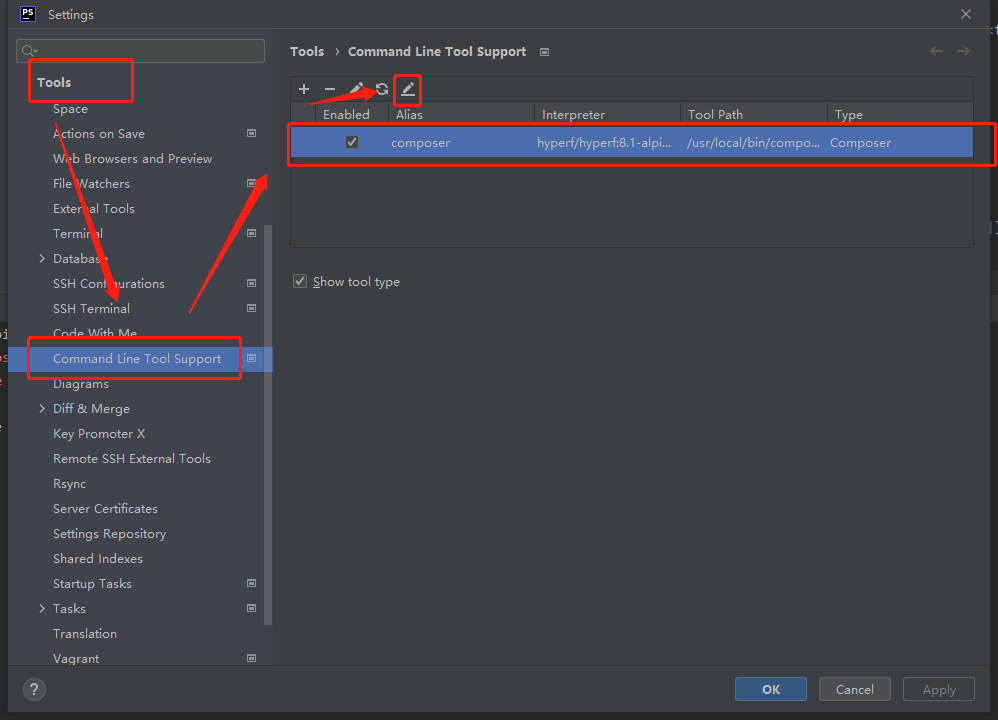998x720 pixels.
Task: Click project icon beside Tasks row
Action: [x=251, y=608]
